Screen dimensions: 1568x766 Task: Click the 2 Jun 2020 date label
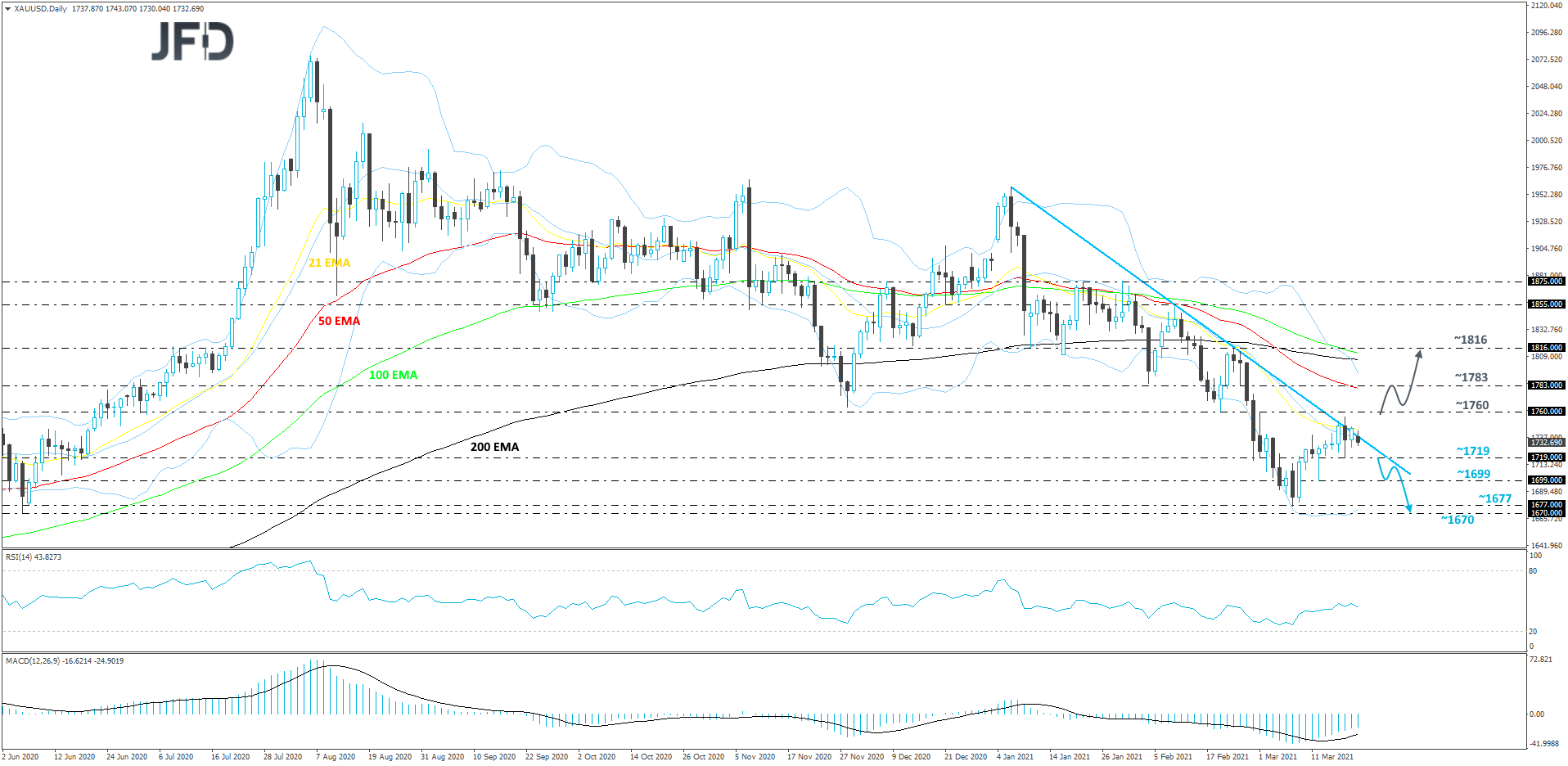[x=20, y=757]
